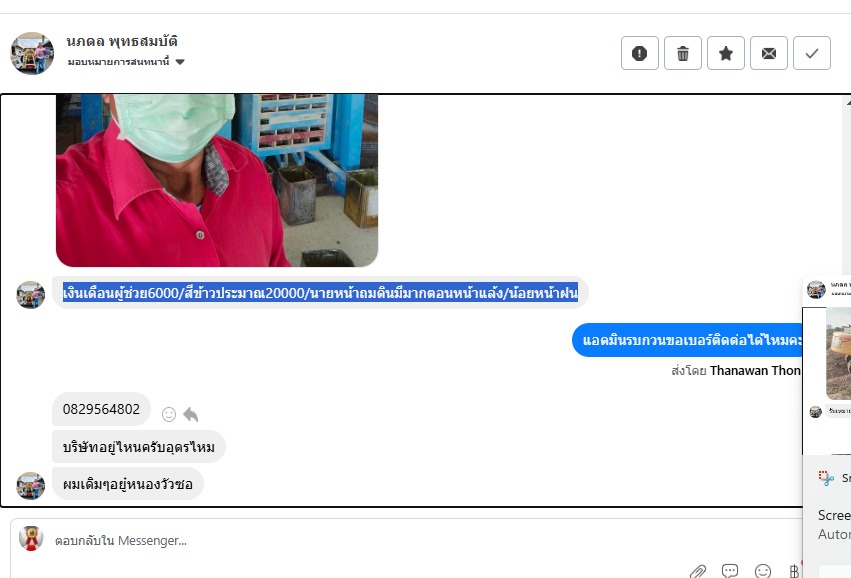Click sender avatar next to salary message
This screenshot has height=578, width=851.
pyautogui.click(x=31, y=295)
